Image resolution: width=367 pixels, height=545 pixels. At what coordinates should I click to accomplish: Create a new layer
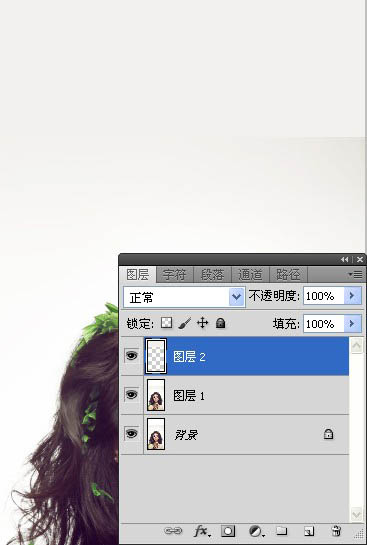pyautogui.click(x=308, y=531)
